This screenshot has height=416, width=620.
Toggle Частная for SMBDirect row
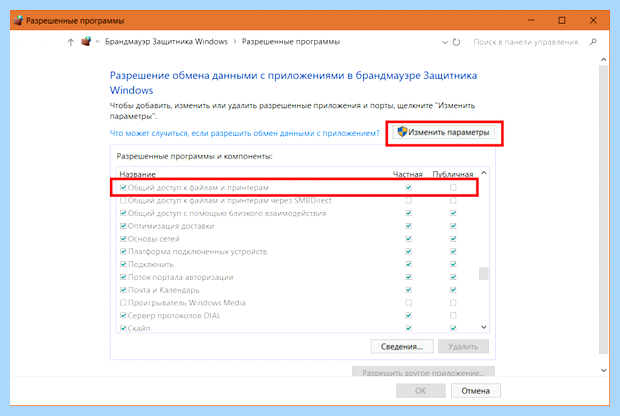tap(408, 200)
